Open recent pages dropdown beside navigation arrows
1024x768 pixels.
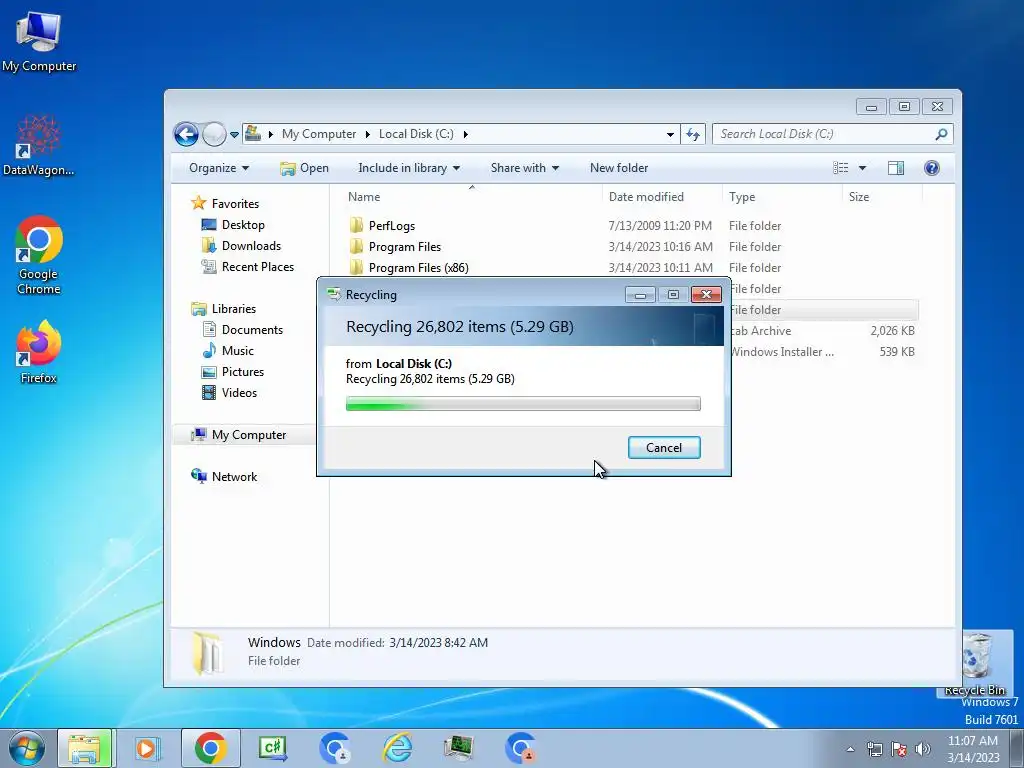(234, 135)
